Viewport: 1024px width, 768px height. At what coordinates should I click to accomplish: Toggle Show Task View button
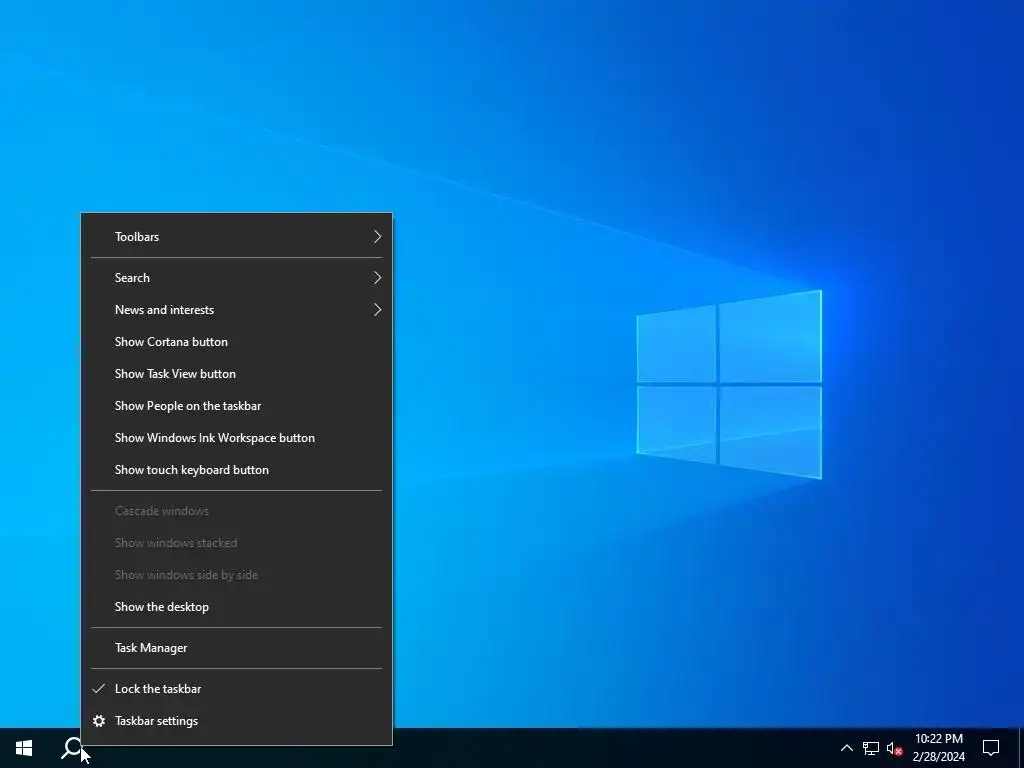click(236, 374)
